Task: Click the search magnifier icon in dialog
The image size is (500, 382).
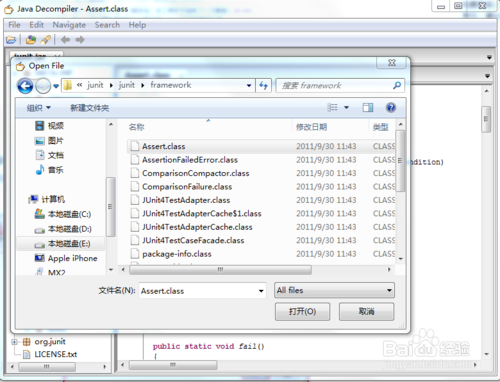Action: 397,85
